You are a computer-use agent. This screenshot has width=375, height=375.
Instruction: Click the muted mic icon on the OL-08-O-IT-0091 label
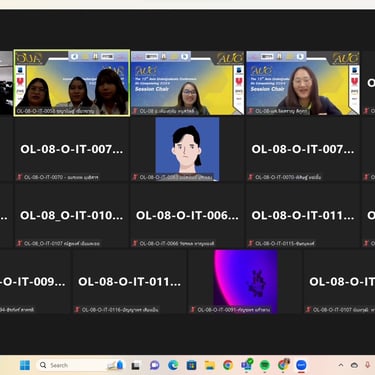[x=193, y=310]
